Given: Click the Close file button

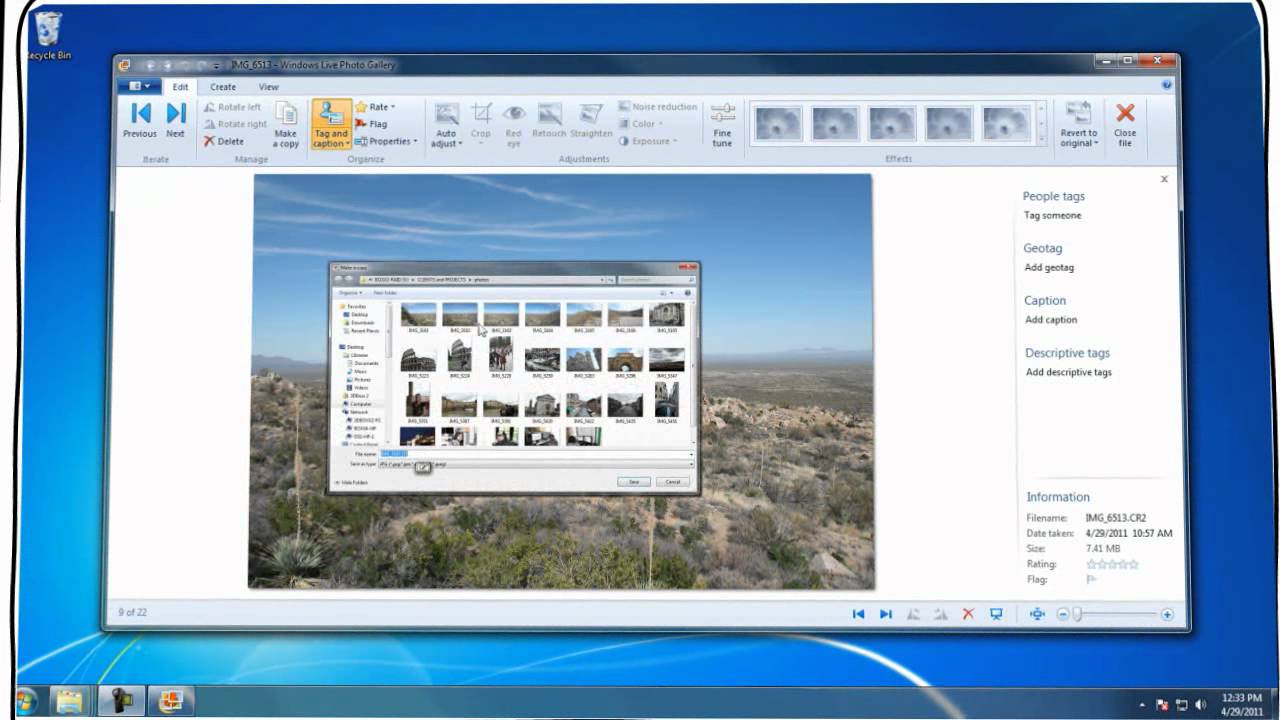Looking at the screenshot, I should click(1125, 125).
